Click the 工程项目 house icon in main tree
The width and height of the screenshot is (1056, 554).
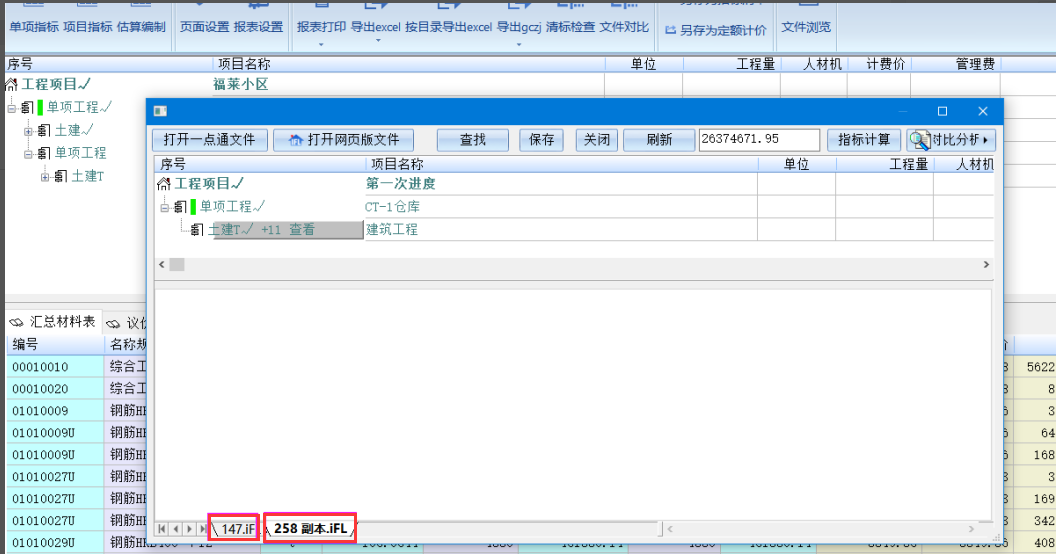coord(11,85)
